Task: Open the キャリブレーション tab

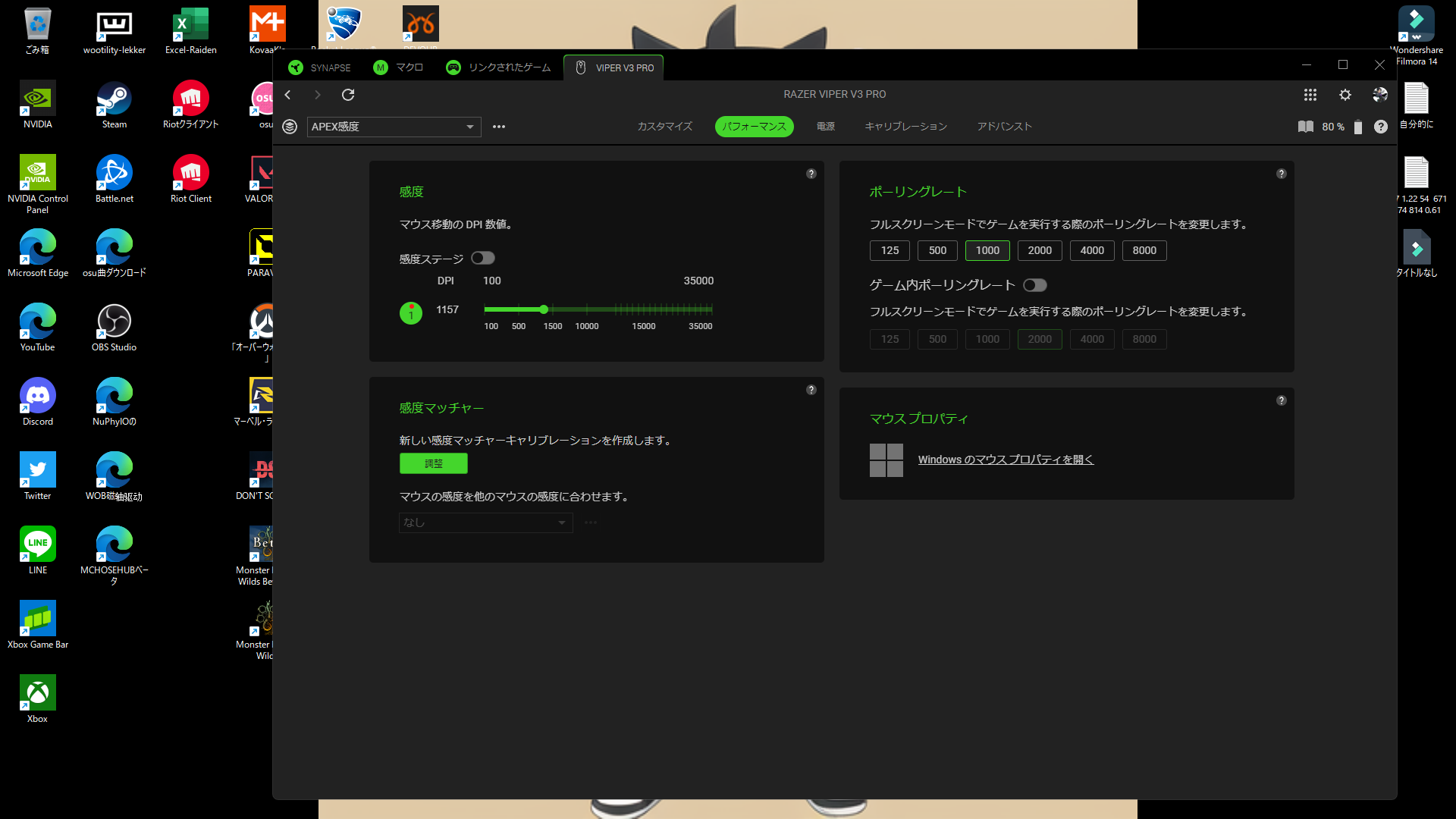Action: click(906, 127)
